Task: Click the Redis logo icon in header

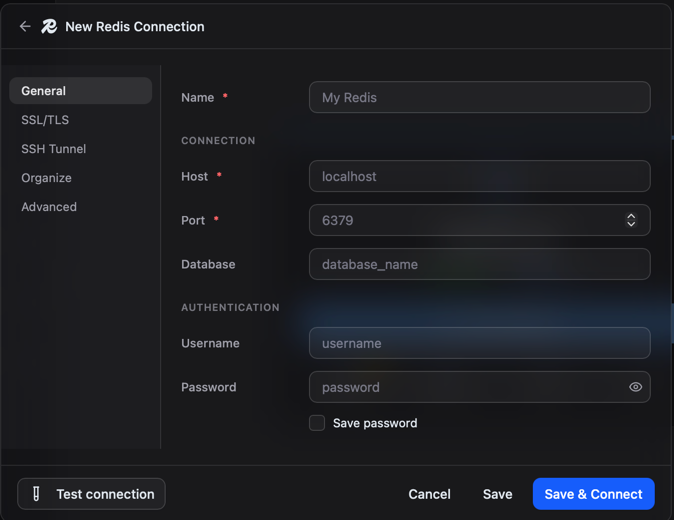Action: (x=49, y=27)
